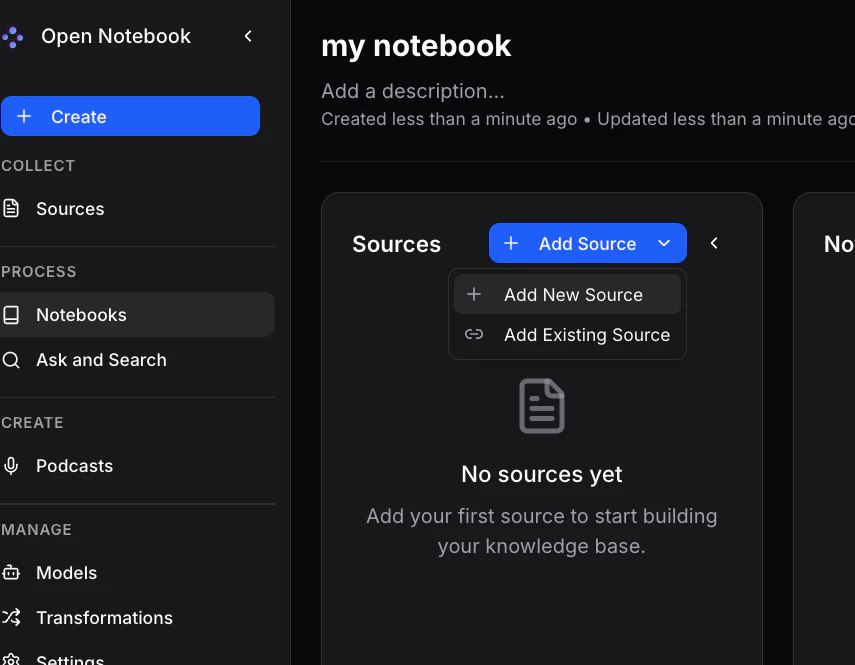Collapse the sidebar with the chevron

click(248, 37)
